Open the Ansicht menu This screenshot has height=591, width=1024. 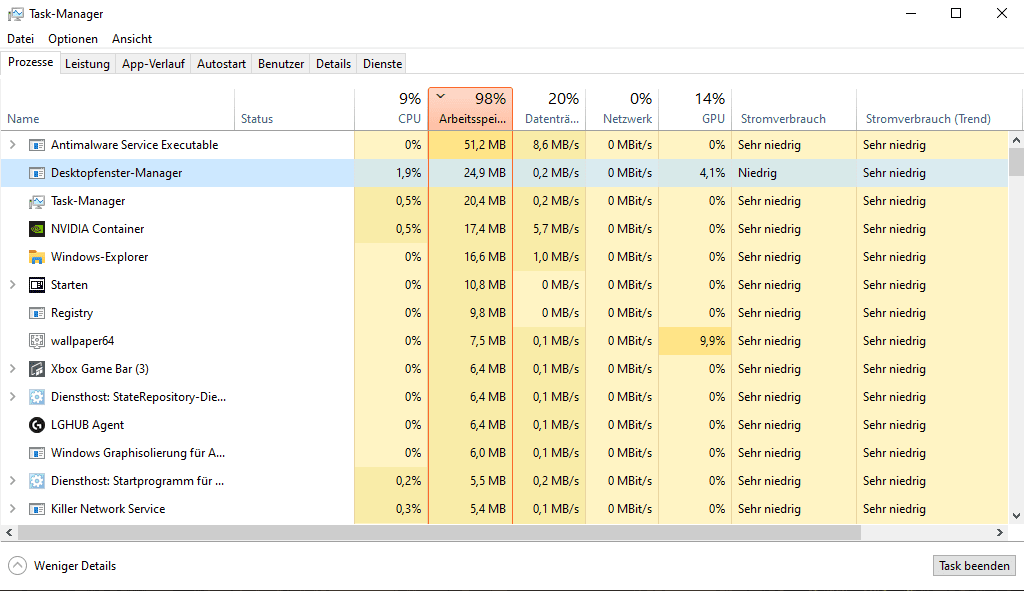pos(132,39)
